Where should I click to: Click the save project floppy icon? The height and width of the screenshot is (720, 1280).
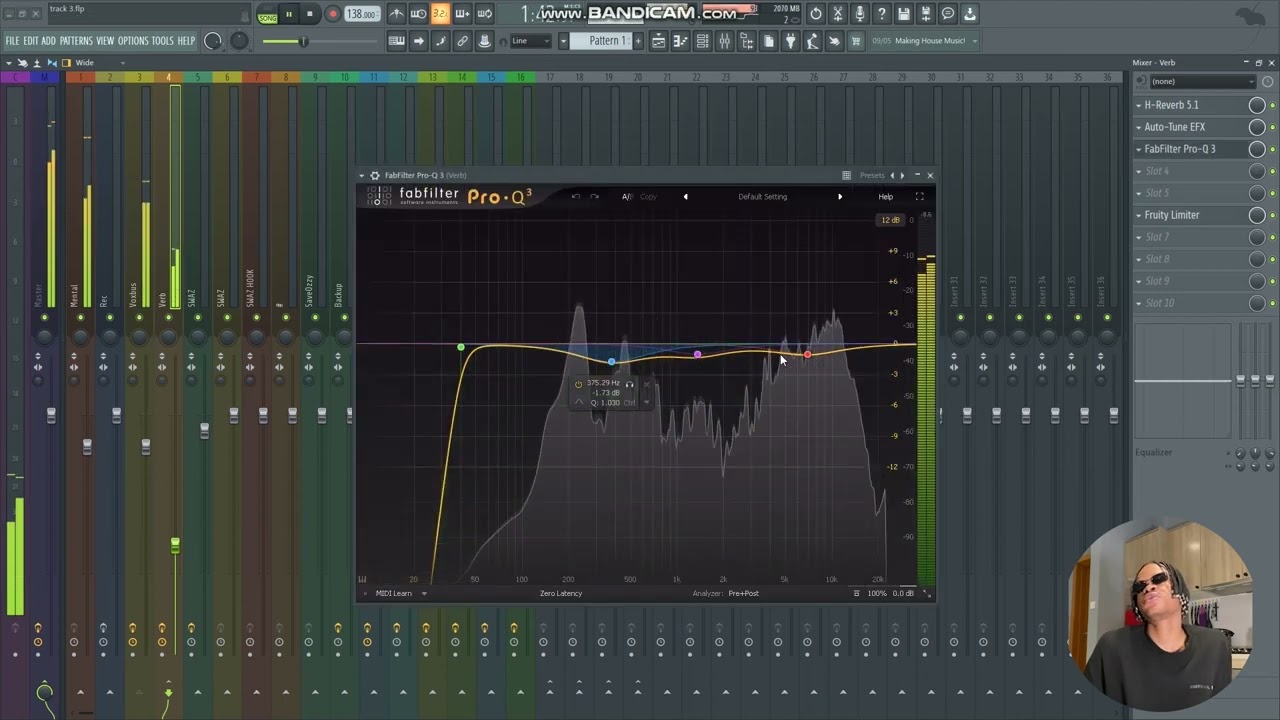point(904,14)
